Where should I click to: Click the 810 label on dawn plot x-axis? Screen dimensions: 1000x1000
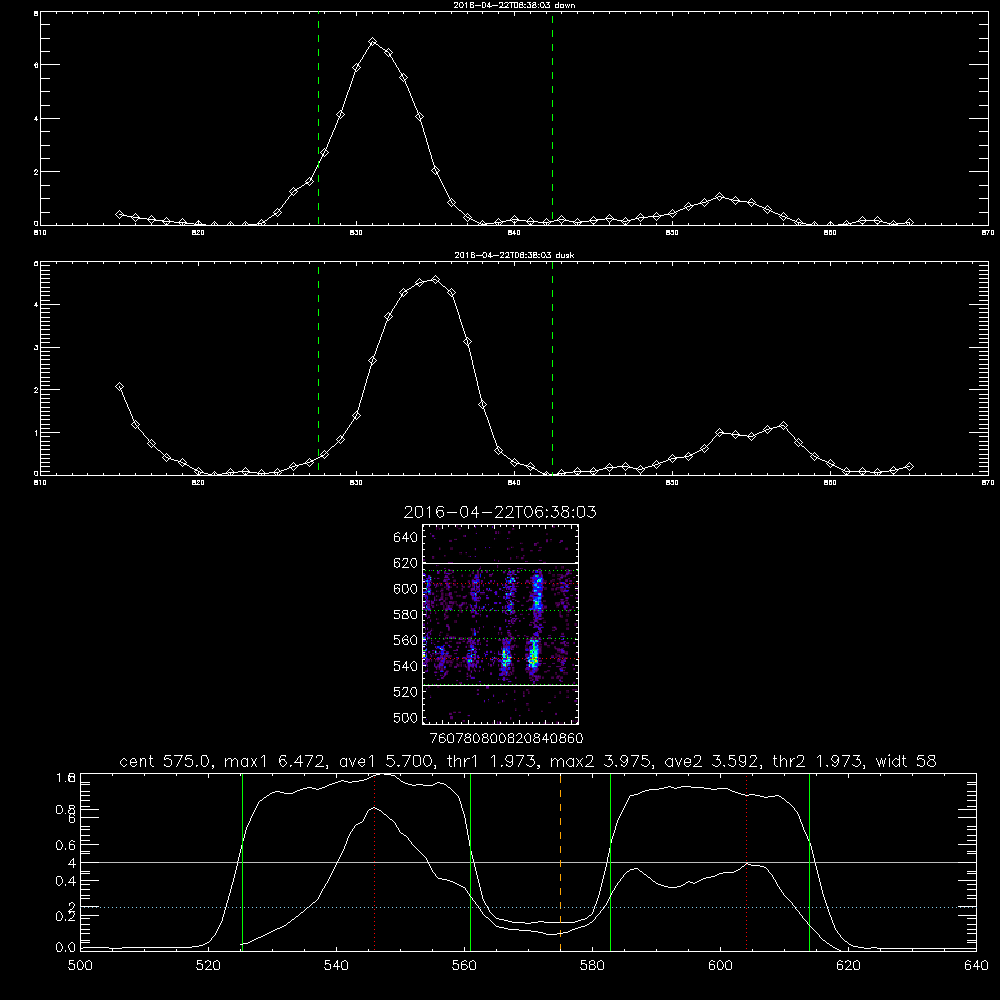[40, 233]
